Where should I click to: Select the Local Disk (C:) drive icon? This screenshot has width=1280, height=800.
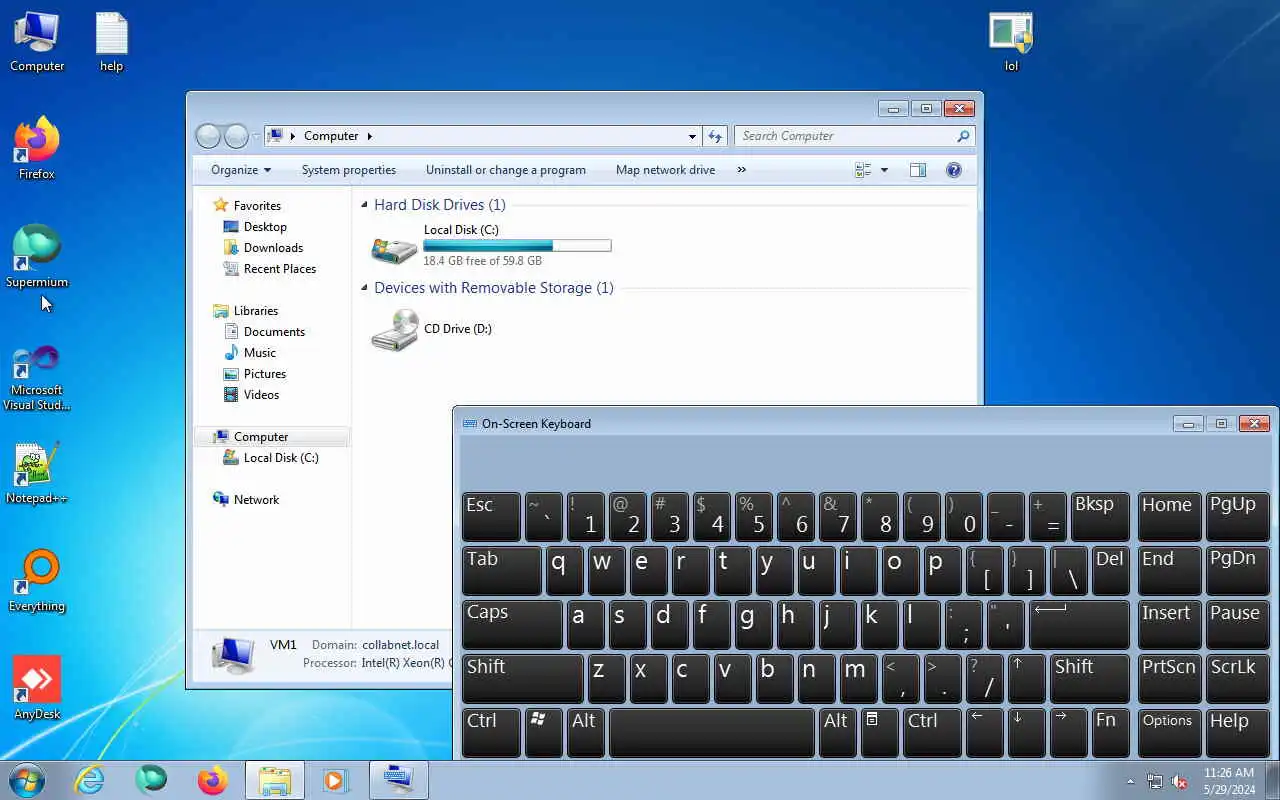tap(394, 247)
